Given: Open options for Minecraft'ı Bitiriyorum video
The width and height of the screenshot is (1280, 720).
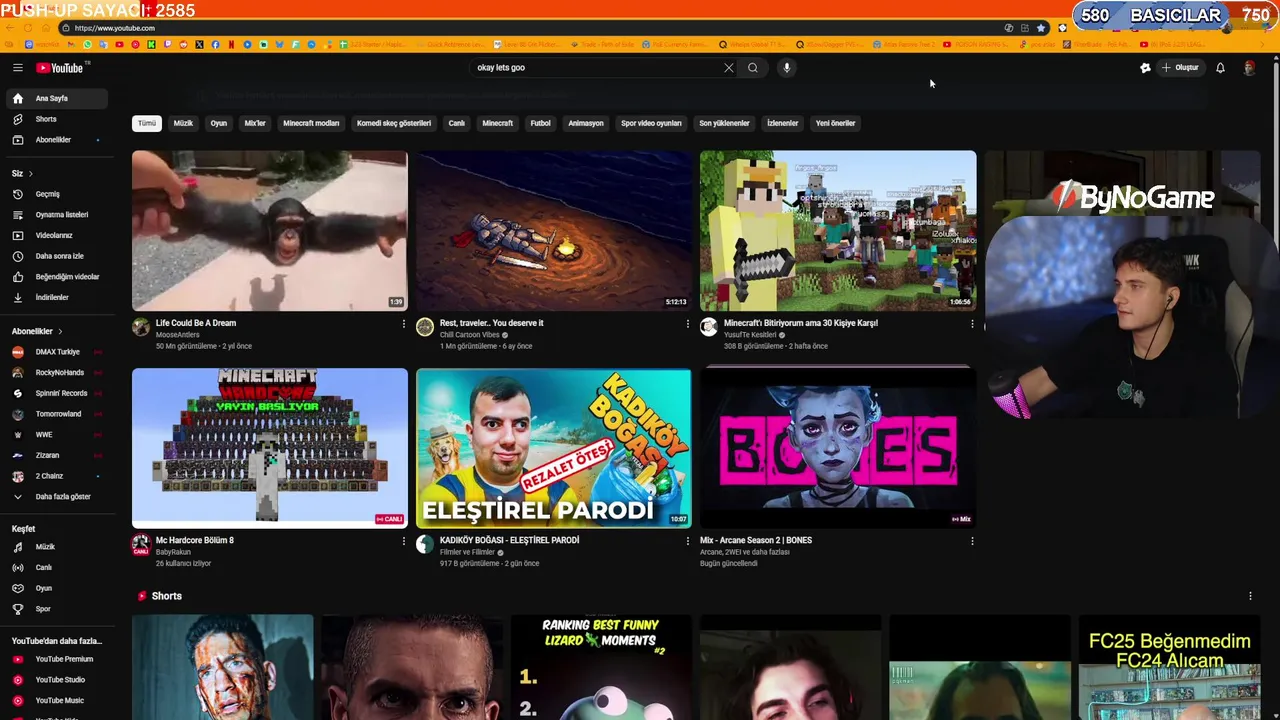Looking at the screenshot, I should point(972,324).
